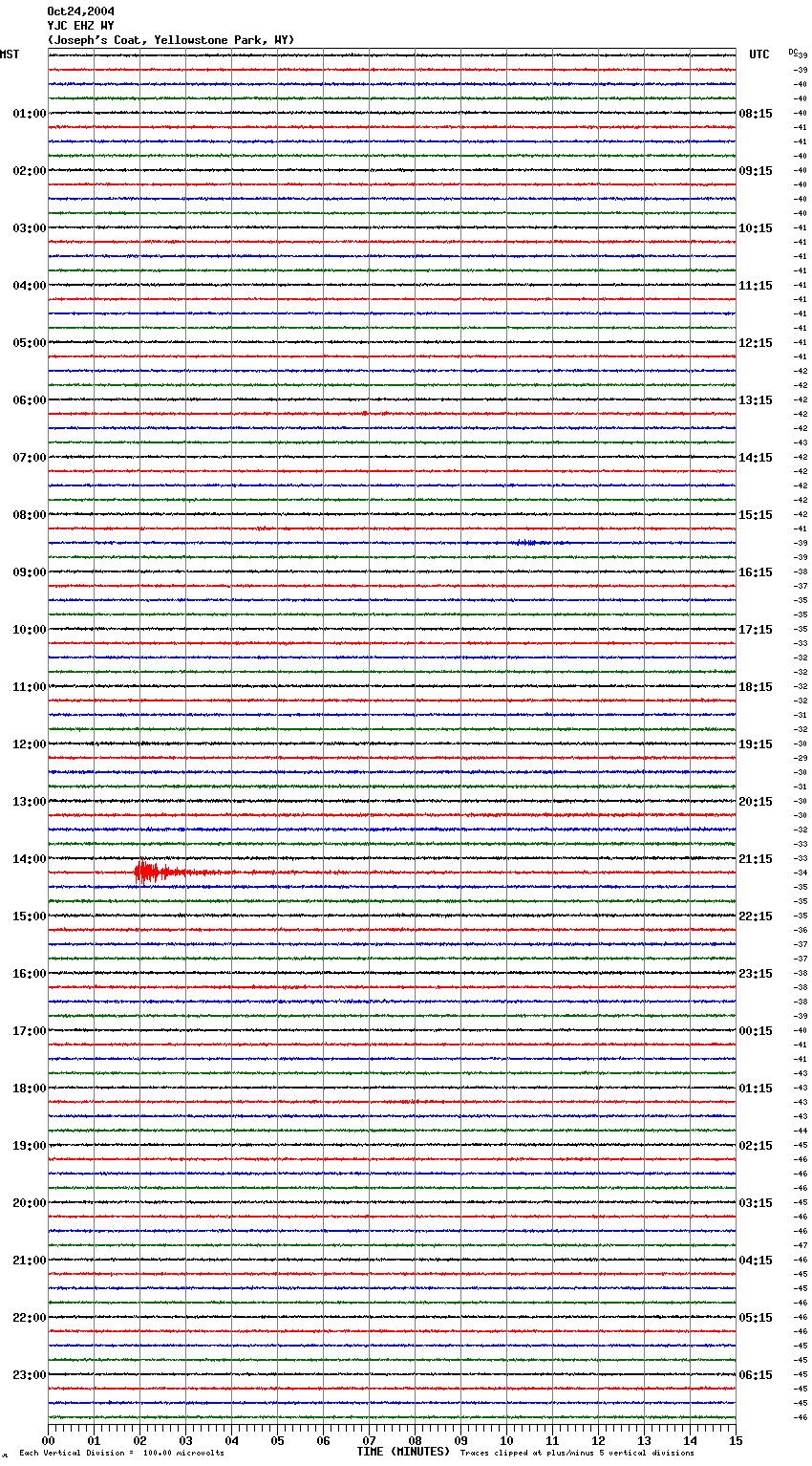Click the "19:15" UTC time label
Viewport: 812px width, 1466px height.
pyautogui.click(x=756, y=744)
